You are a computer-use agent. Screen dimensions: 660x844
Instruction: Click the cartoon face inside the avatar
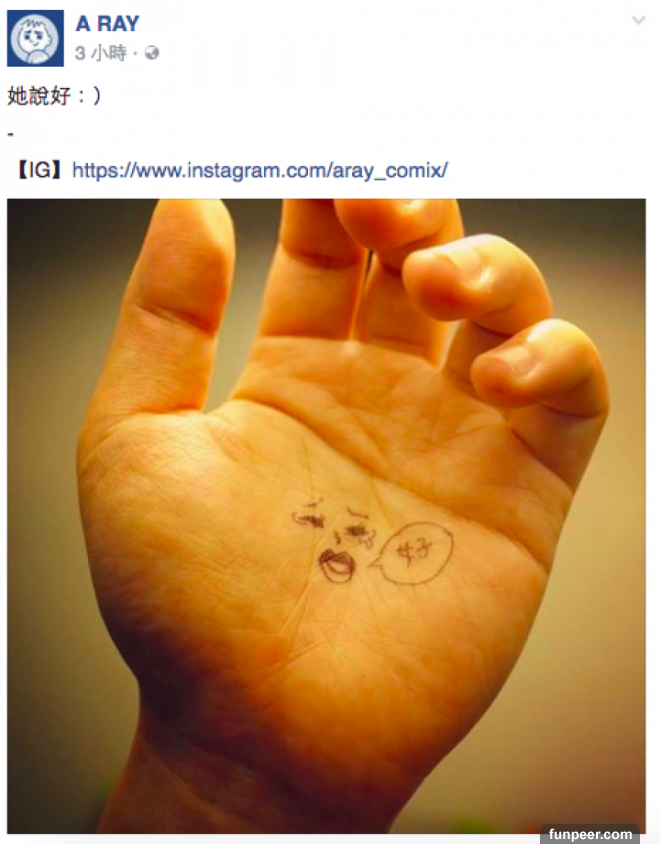coord(36,39)
